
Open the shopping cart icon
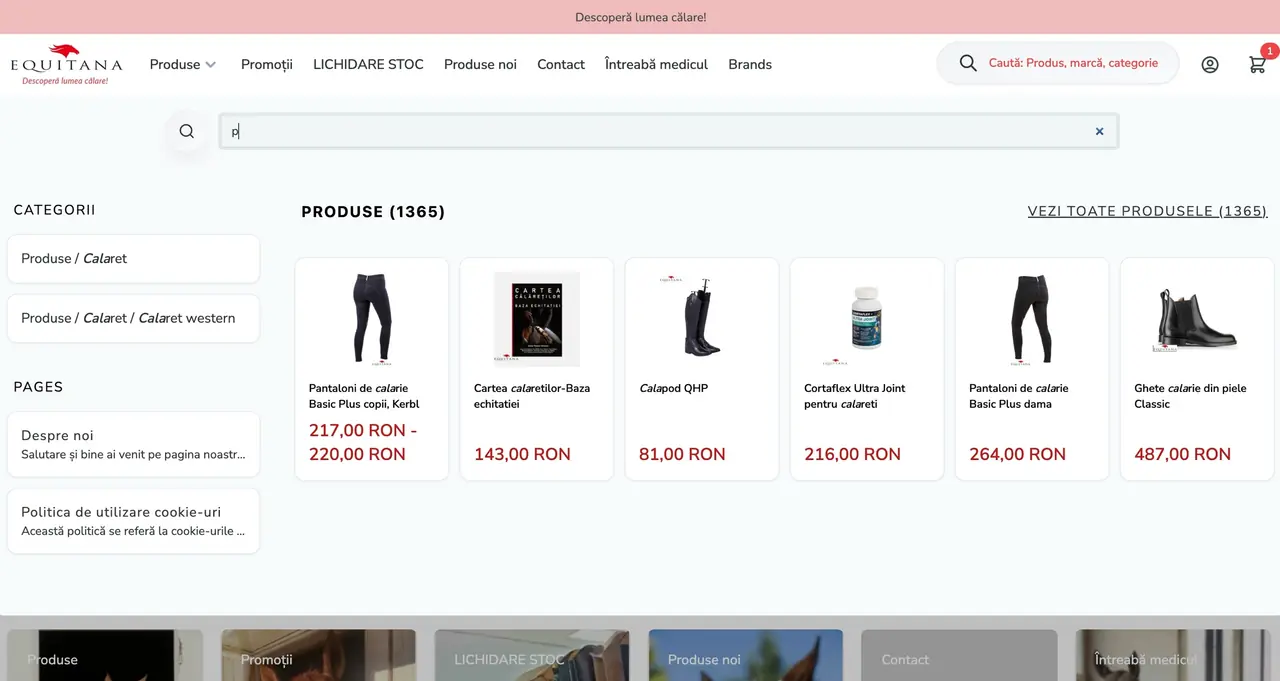pos(1258,64)
